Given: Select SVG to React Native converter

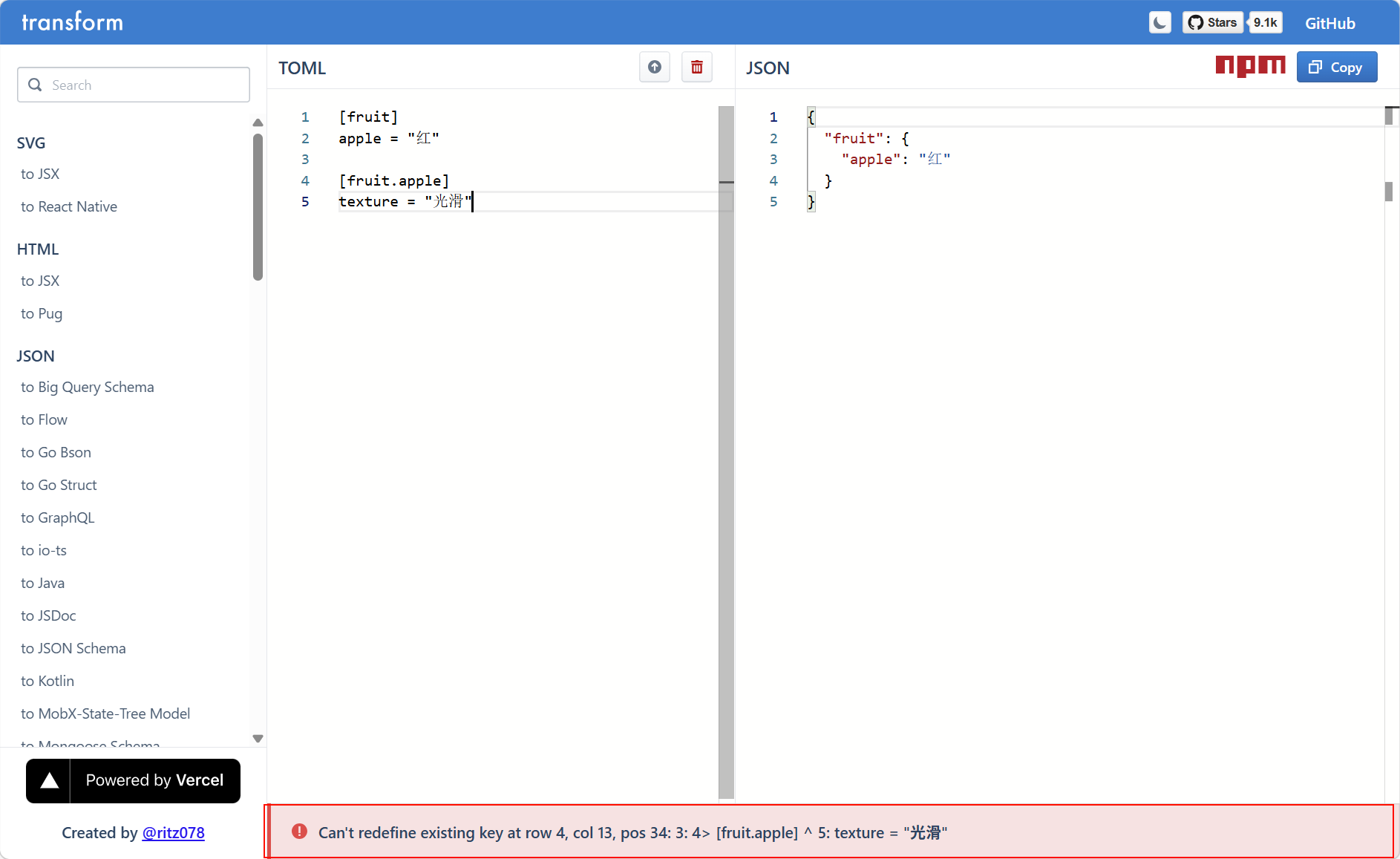Looking at the screenshot, I should coord(69,206).
